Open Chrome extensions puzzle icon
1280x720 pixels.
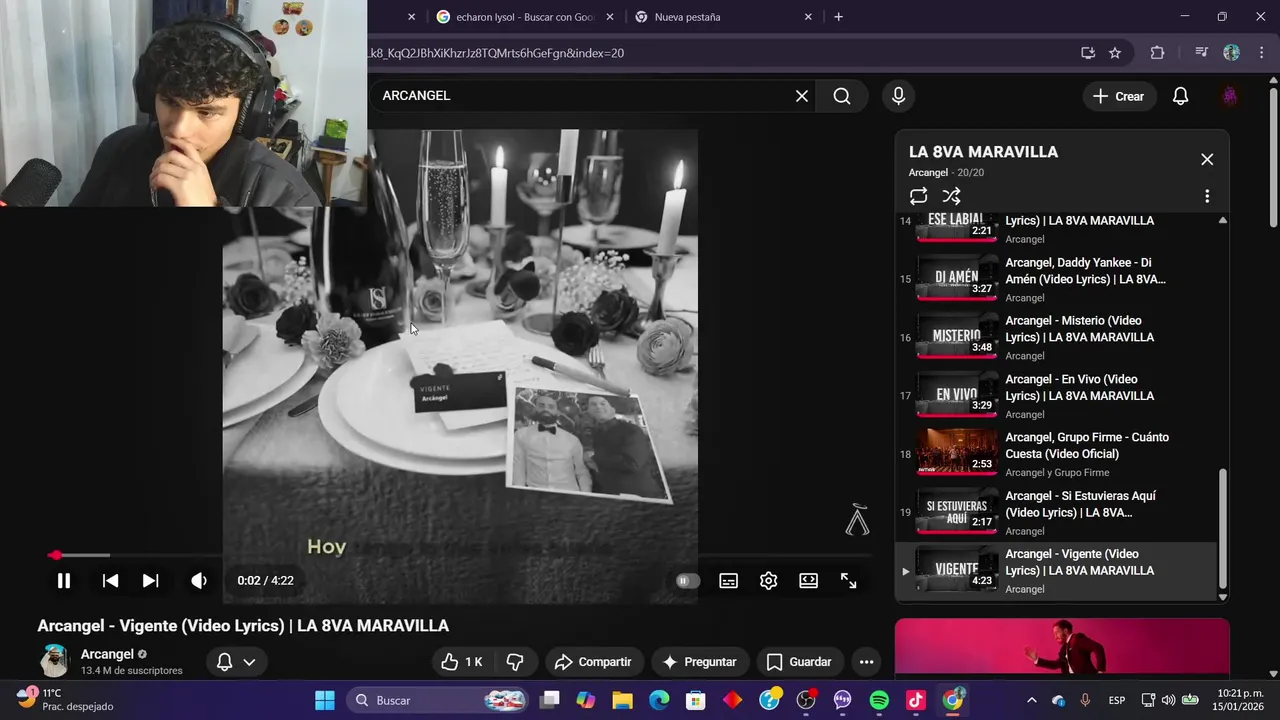tap(1157, 53)
